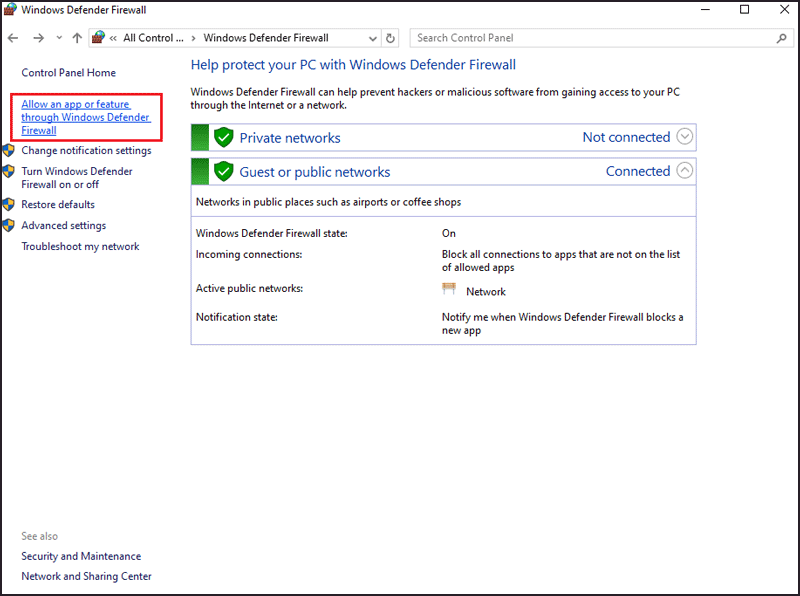Open Advanced settings
Viewport: 800px width, 596px height.
[63, 226]
